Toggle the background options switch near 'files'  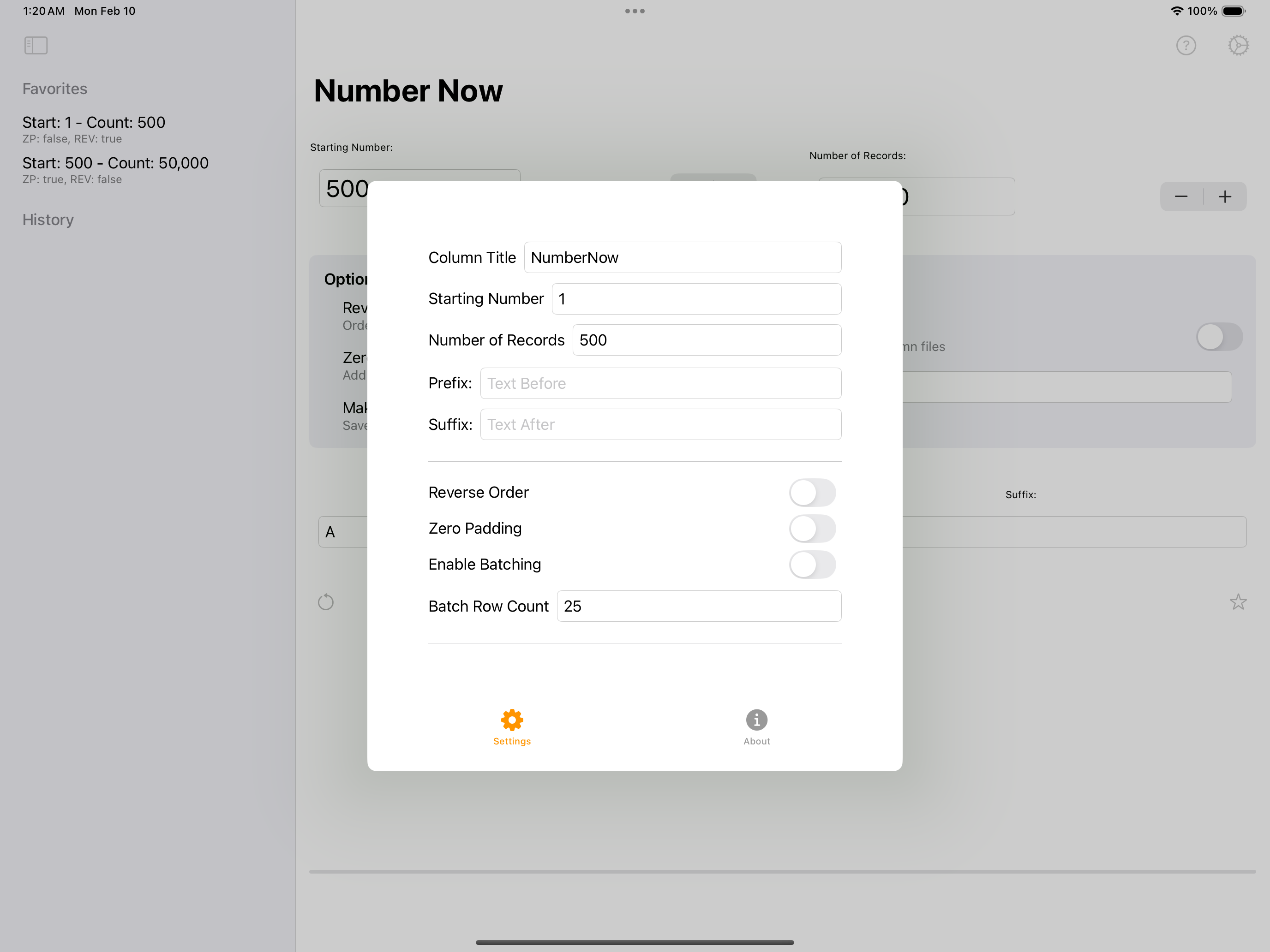pos(1219,337)
